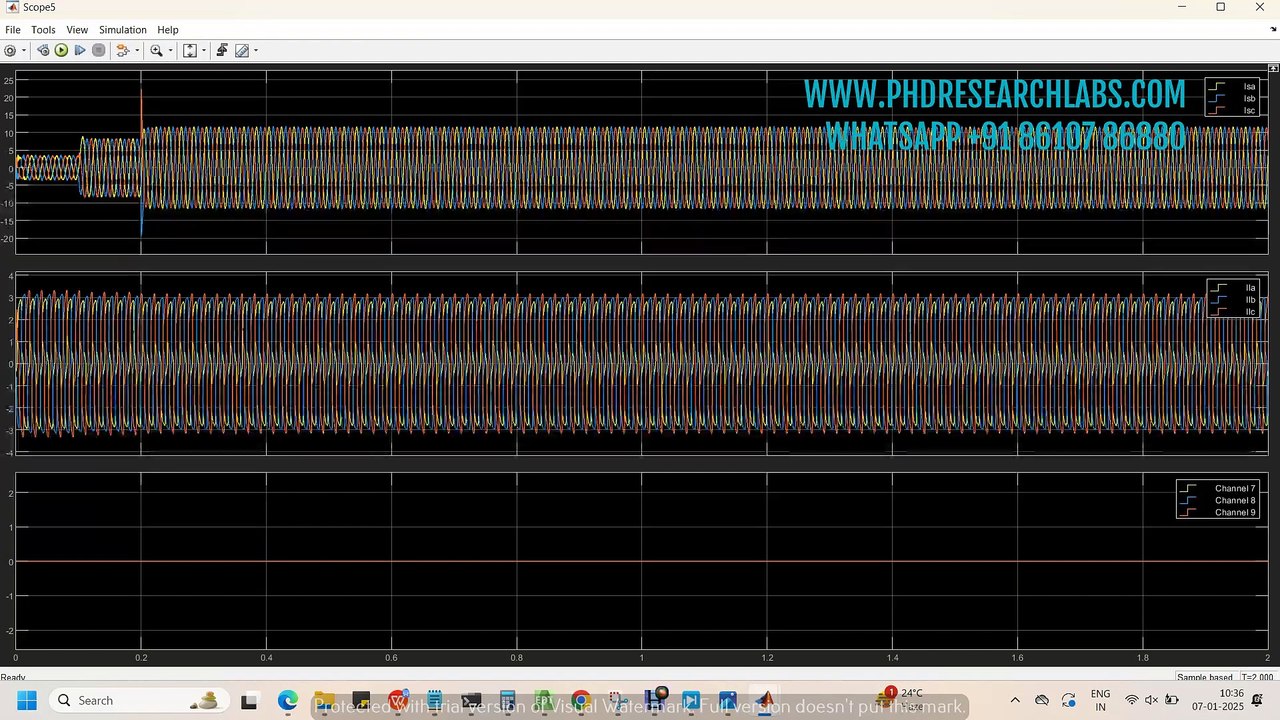Open Google Chrome from the taskbar

pyautogui.click(x=581, y=700)
